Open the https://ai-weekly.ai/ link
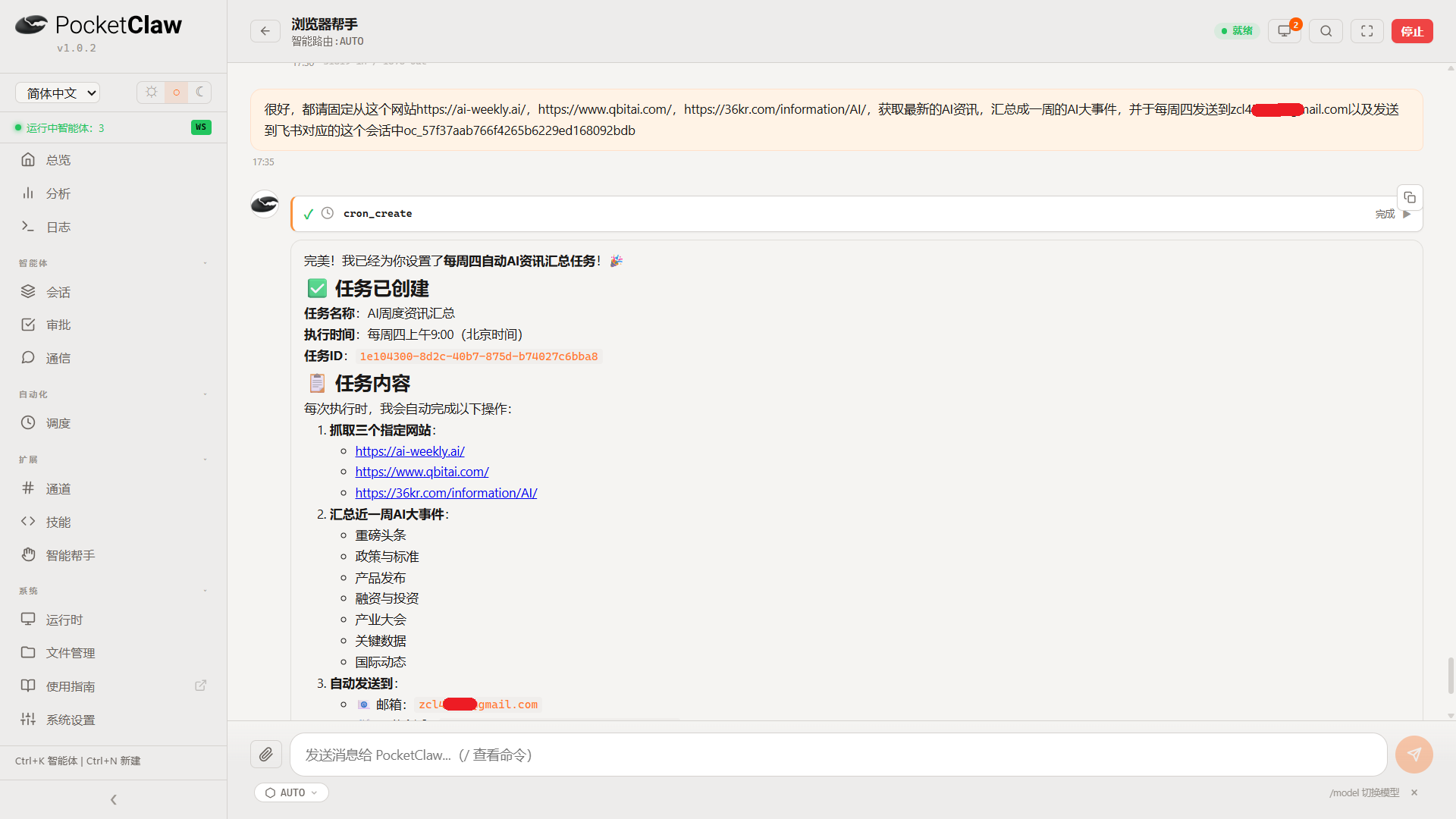Screen dimensions: 1456x819 409,450
